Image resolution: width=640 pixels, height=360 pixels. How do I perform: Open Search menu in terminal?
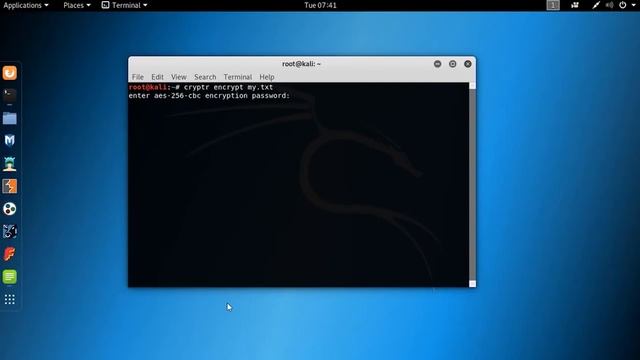[205, 77]
